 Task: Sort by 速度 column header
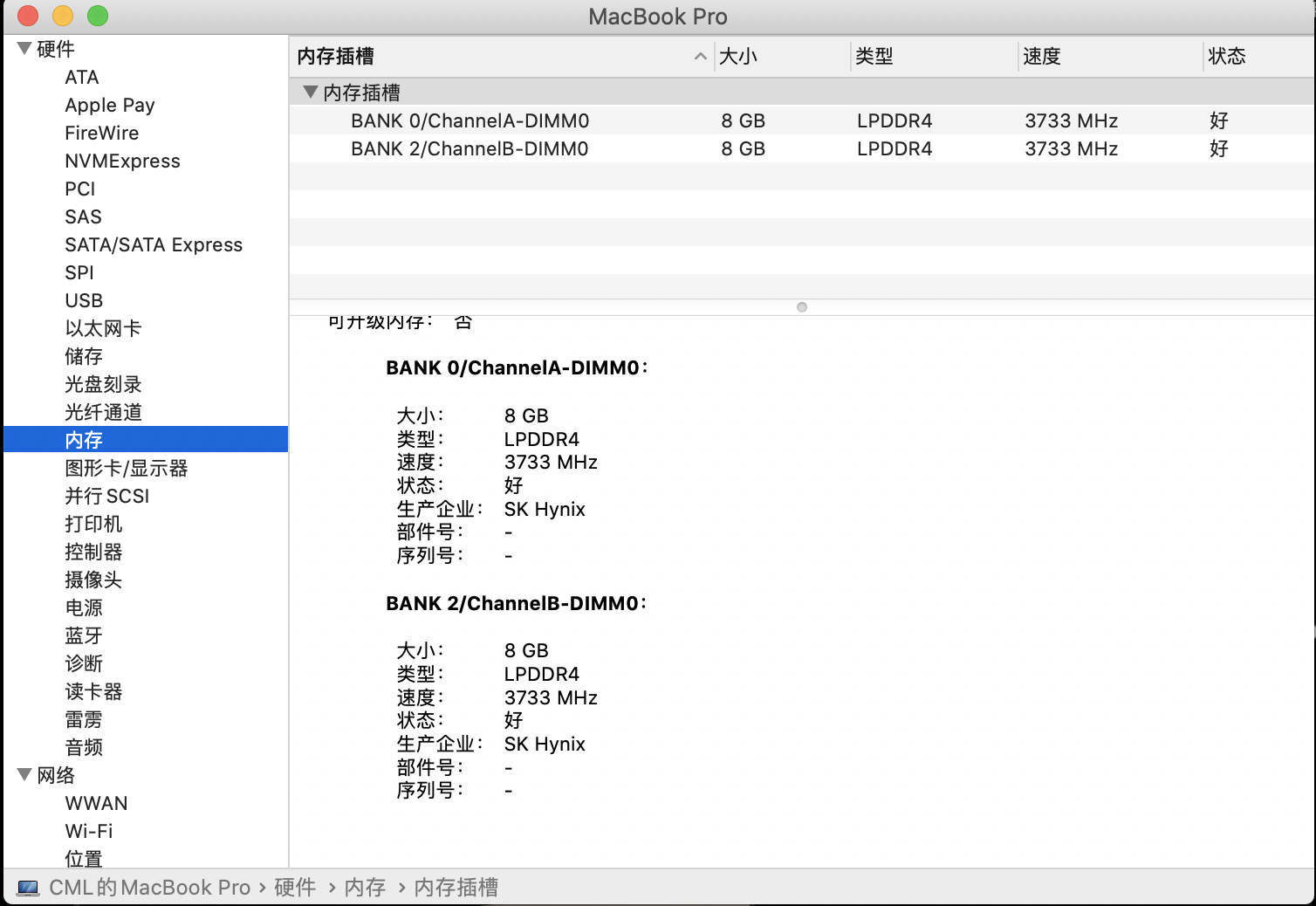(x=1042, y=57)
